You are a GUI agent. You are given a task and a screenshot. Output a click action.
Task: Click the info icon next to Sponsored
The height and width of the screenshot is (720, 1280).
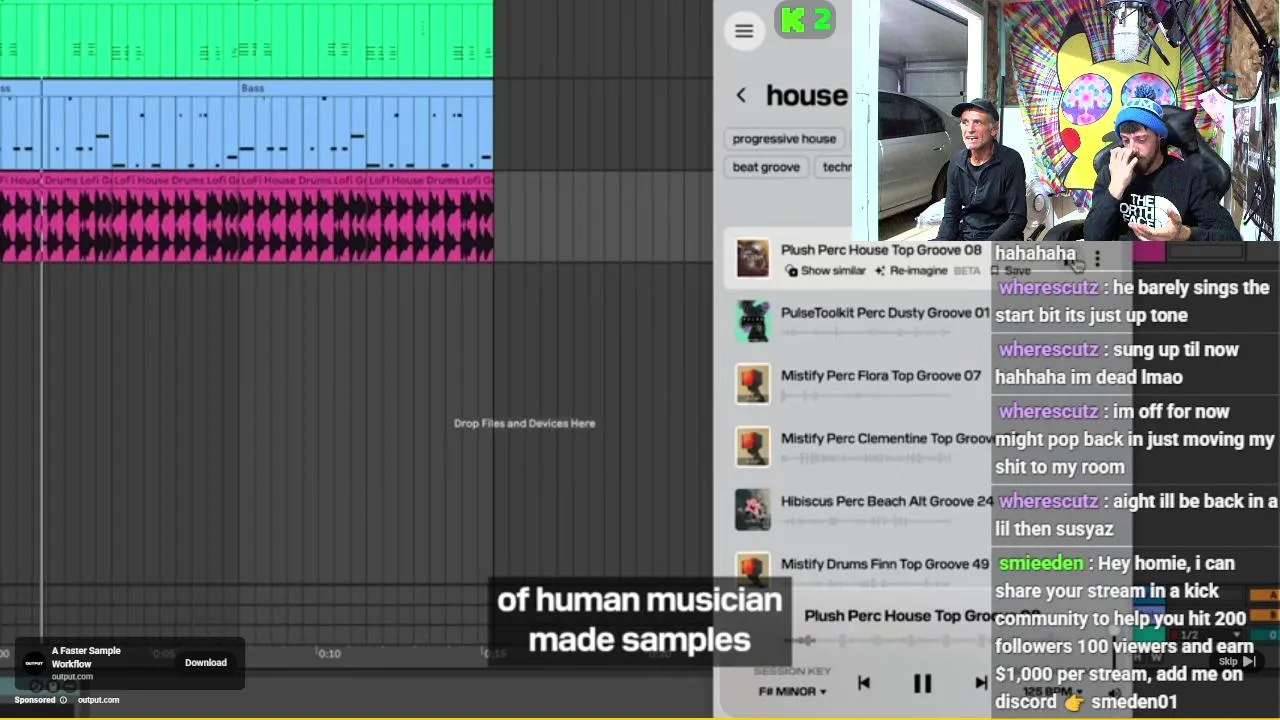[64, 700]
